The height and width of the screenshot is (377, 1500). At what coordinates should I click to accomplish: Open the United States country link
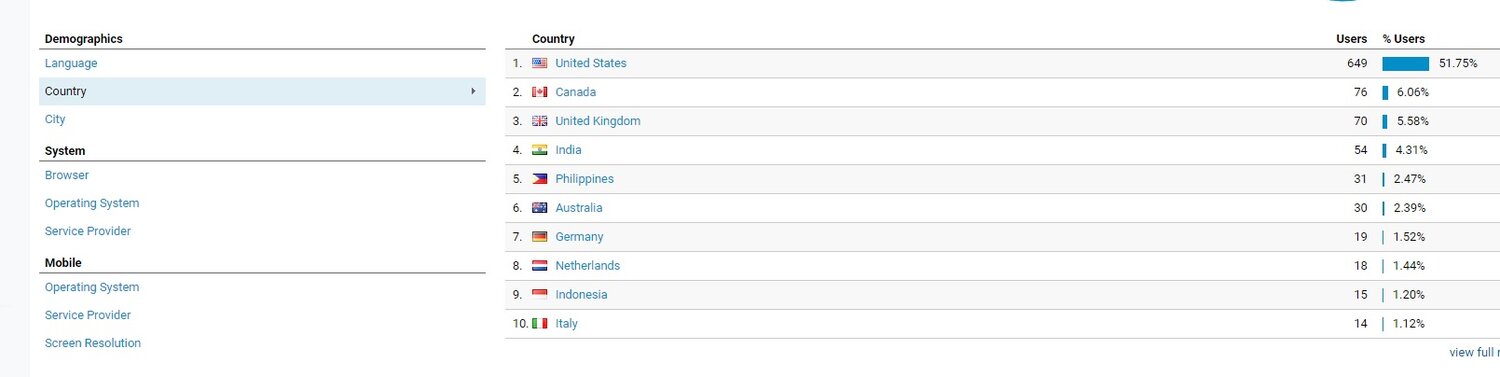[x=591, y=63]
